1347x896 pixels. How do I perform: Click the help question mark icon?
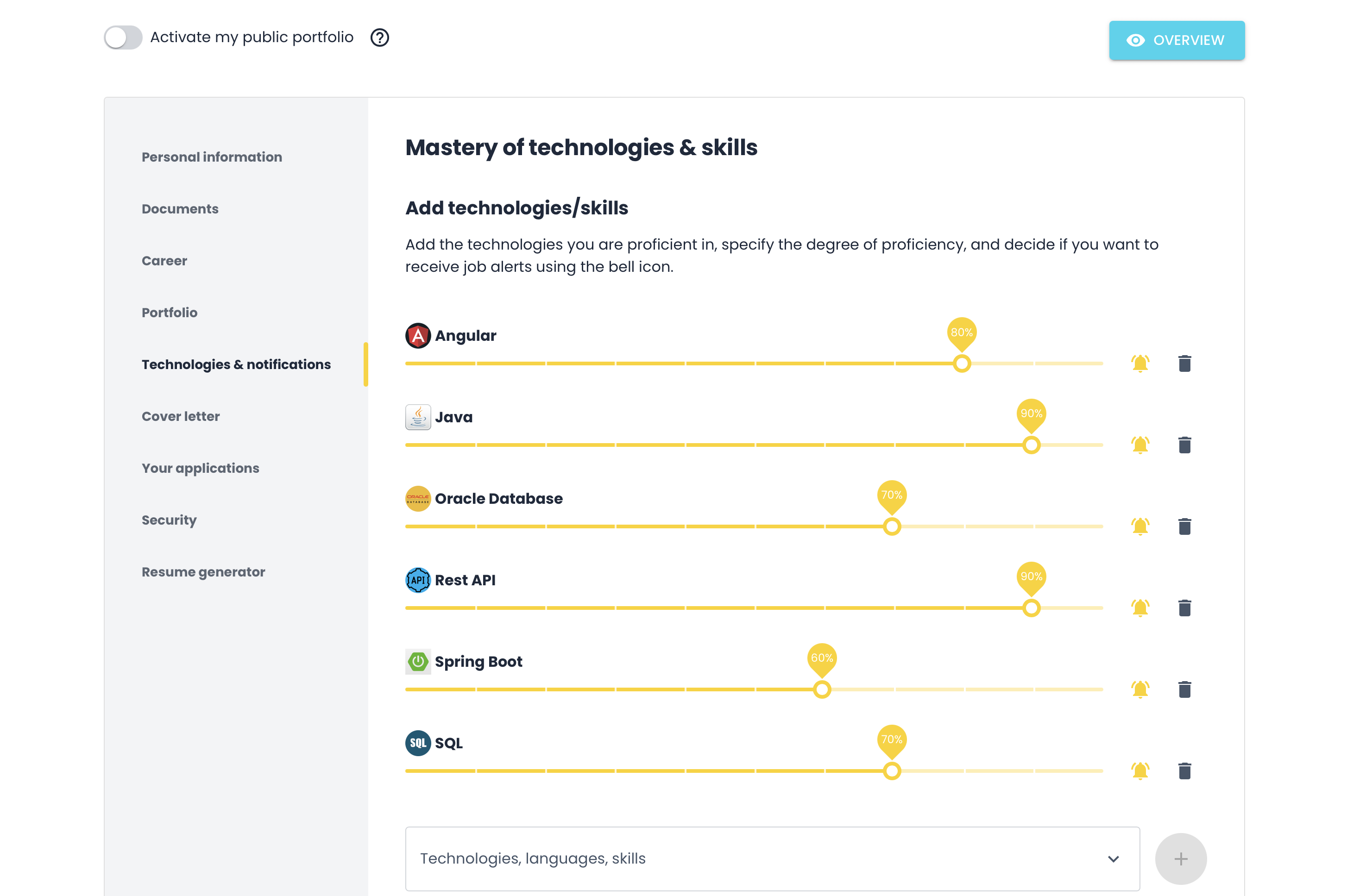click(x=379, y=38)
